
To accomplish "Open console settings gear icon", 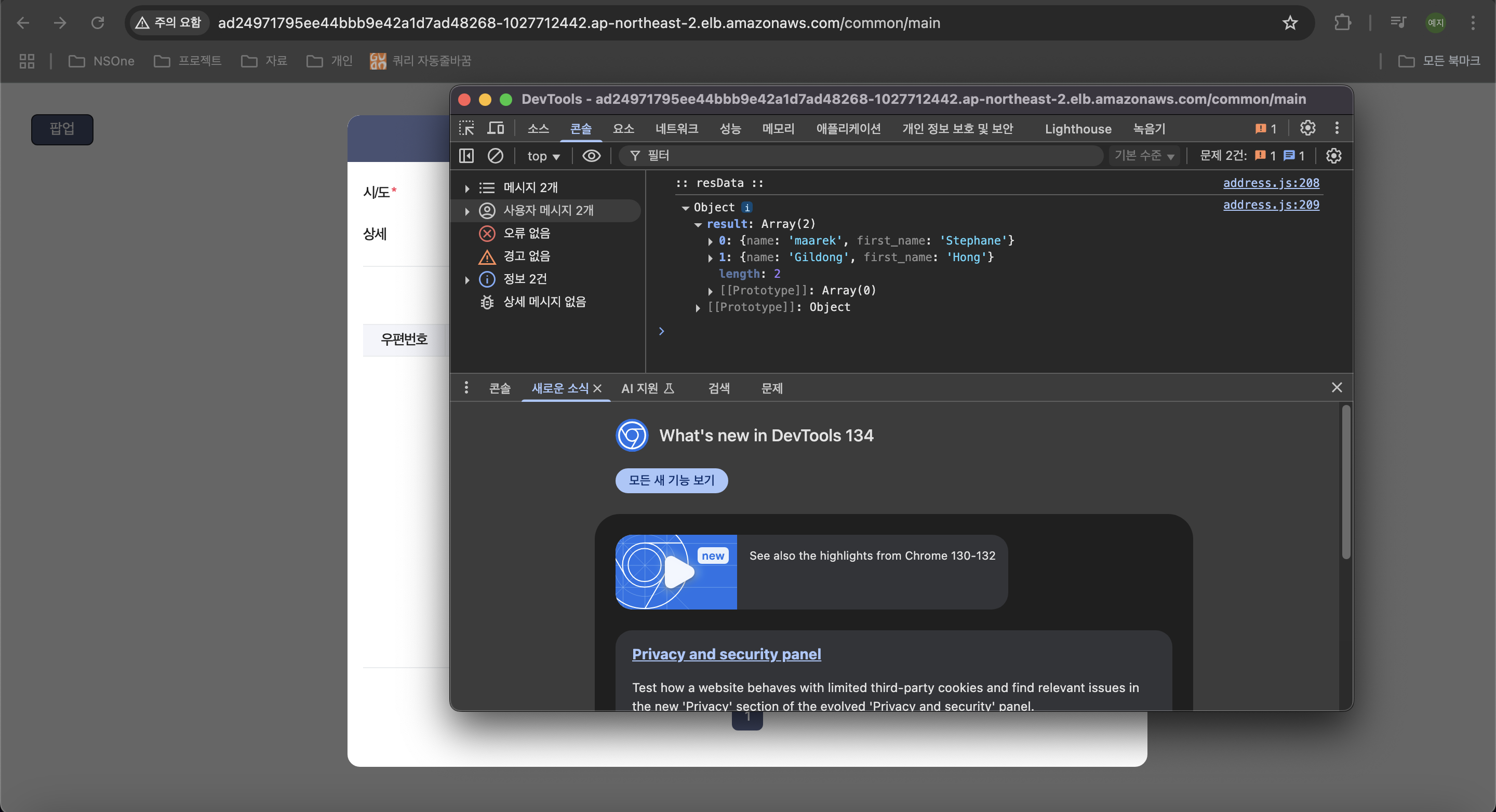I will [x=1333, y=156].
